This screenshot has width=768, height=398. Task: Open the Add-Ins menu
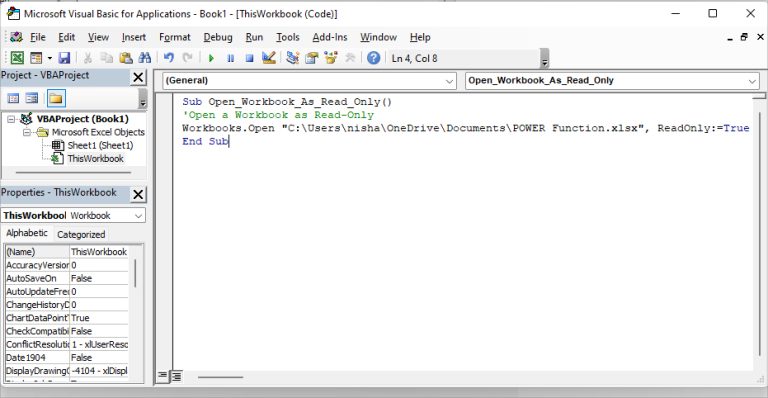(x=330, y=37)
